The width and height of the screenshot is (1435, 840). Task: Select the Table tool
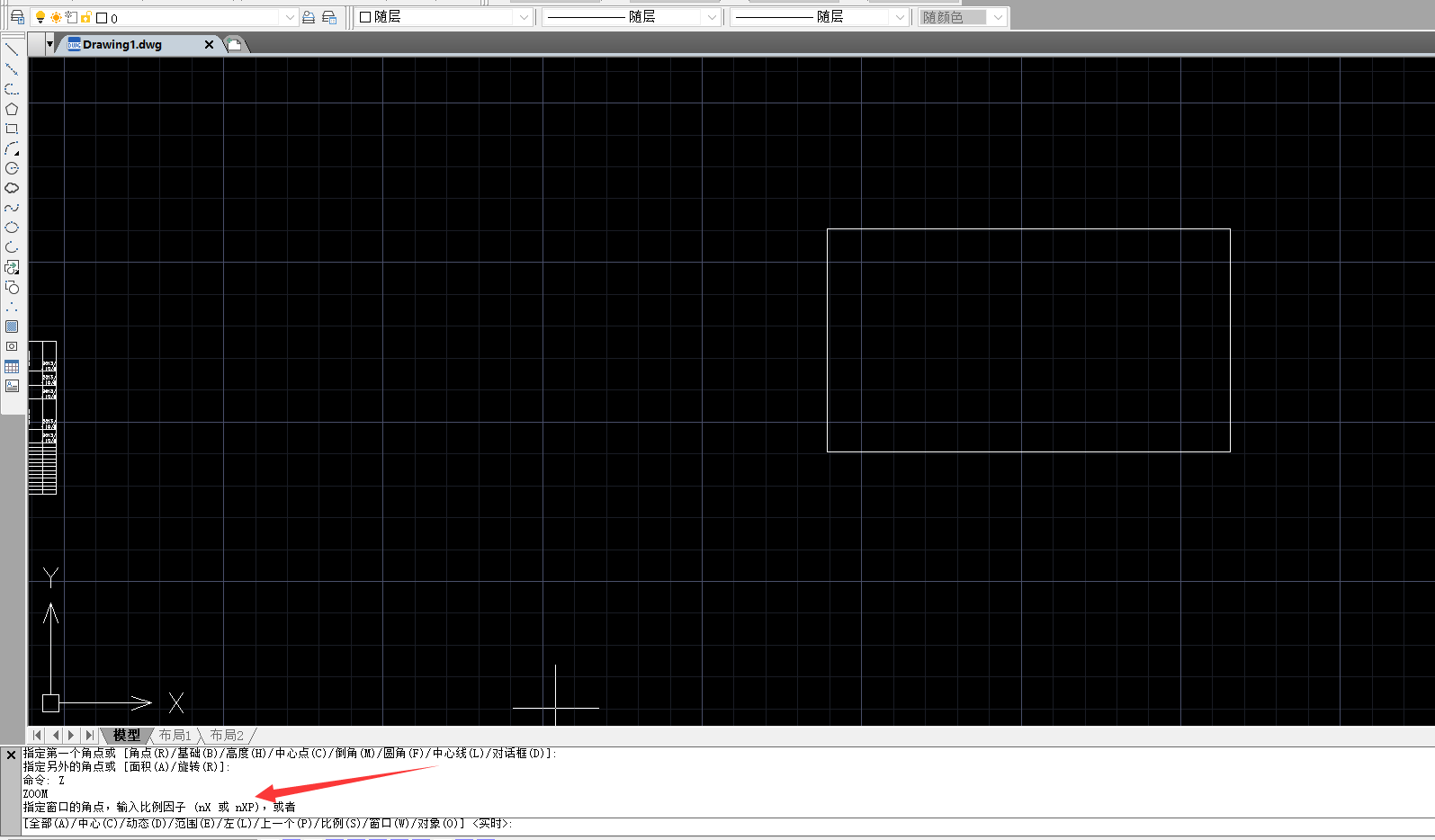coord(12,366)
